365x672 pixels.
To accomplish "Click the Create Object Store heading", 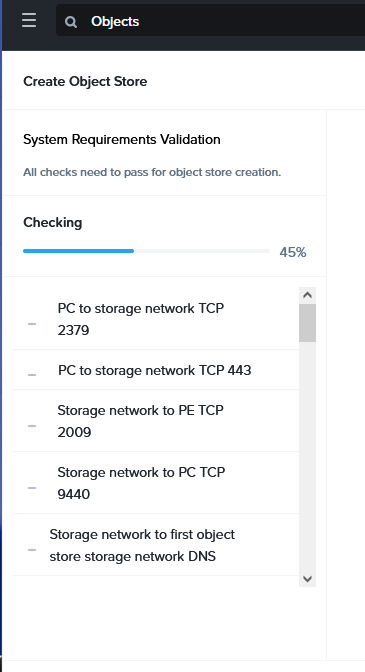I will tap(85, 81).
